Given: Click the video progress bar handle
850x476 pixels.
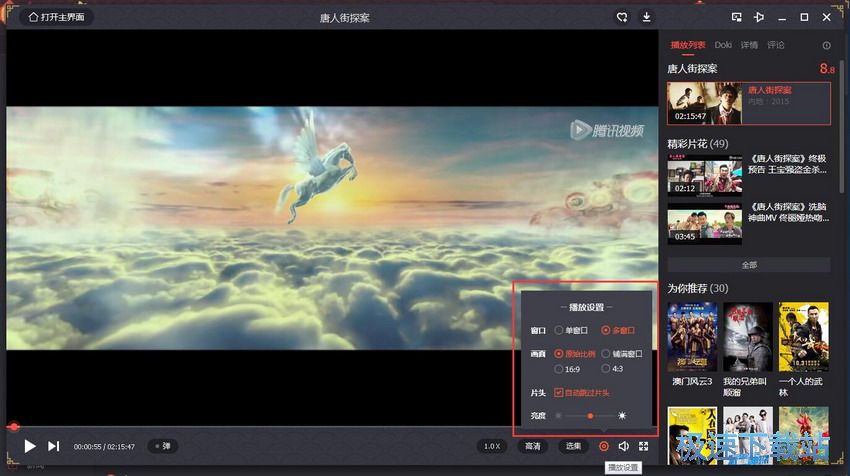Looking at the screenshot, I should pos(14,427).
